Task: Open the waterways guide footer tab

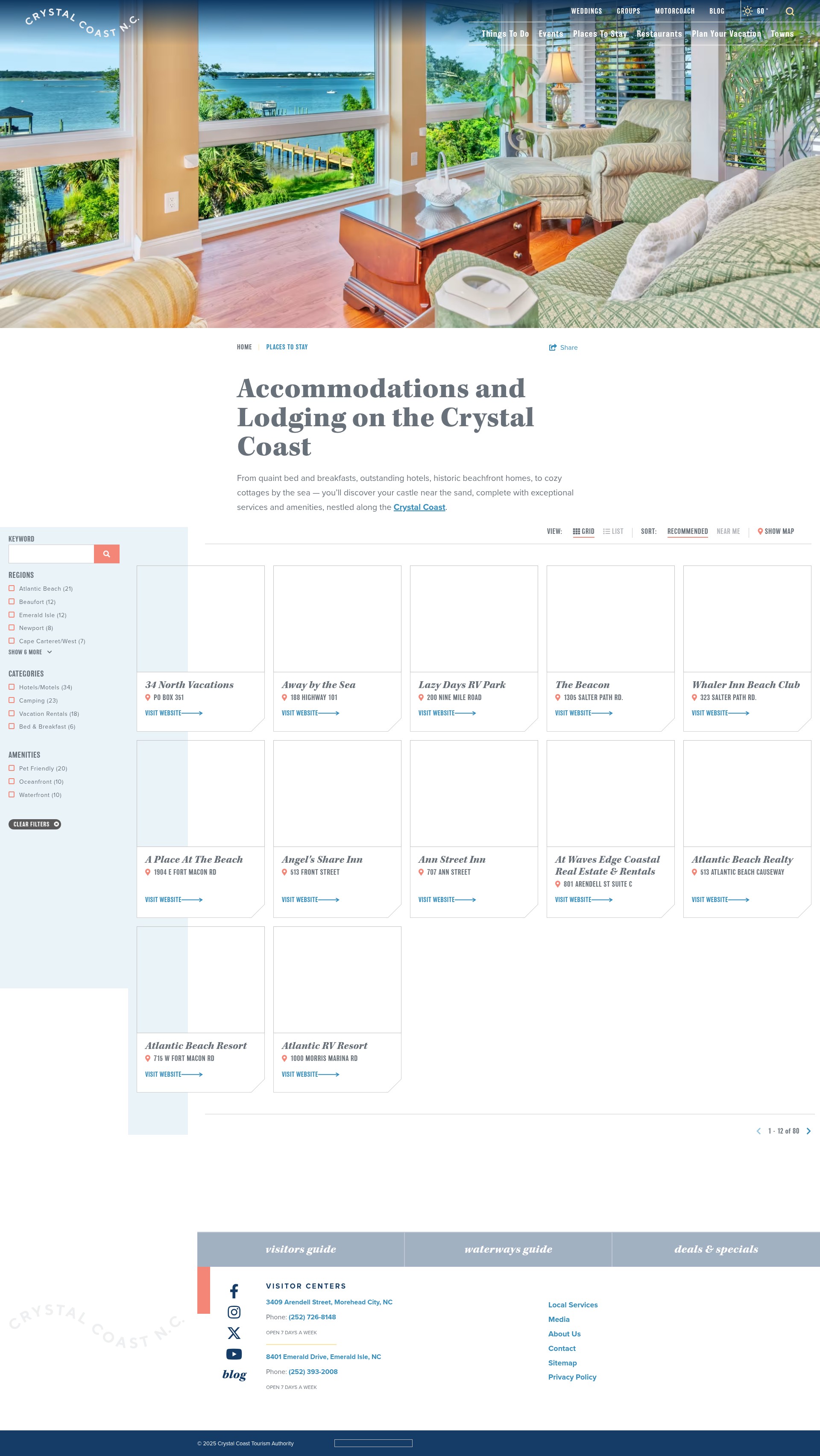Action: [x=508, y=1249]
